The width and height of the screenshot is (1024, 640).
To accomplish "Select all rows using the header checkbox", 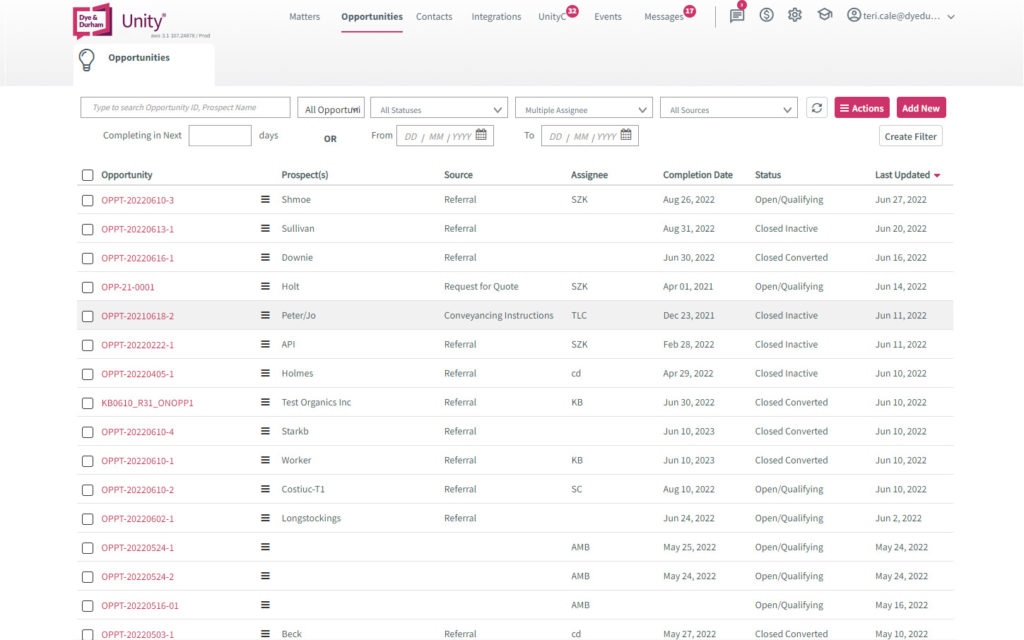I will (x=87, y=174).
